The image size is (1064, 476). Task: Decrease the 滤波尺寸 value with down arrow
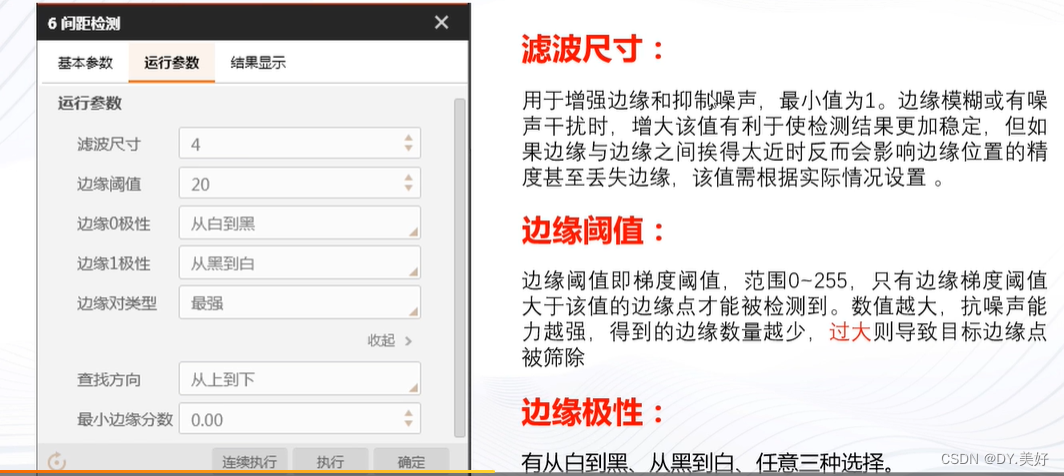click(x=408, y=149)
